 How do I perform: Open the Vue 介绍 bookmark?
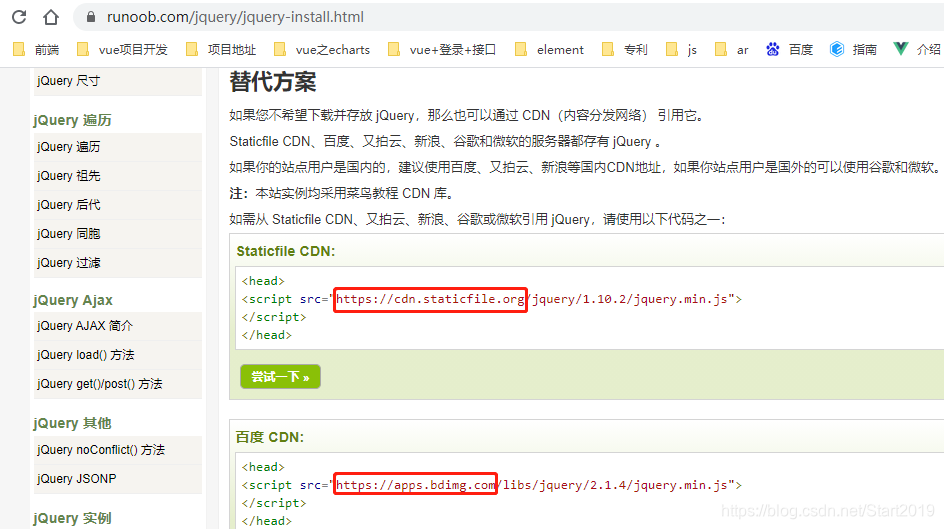918,49
